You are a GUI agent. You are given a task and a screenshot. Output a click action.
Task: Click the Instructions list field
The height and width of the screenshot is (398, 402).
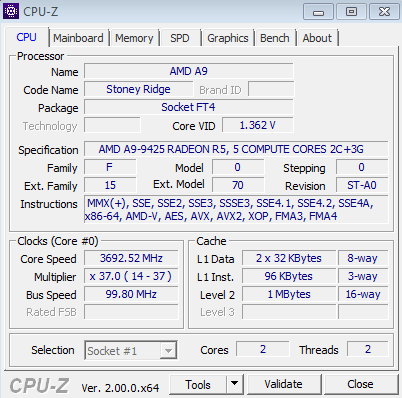[x=236, y=209]
